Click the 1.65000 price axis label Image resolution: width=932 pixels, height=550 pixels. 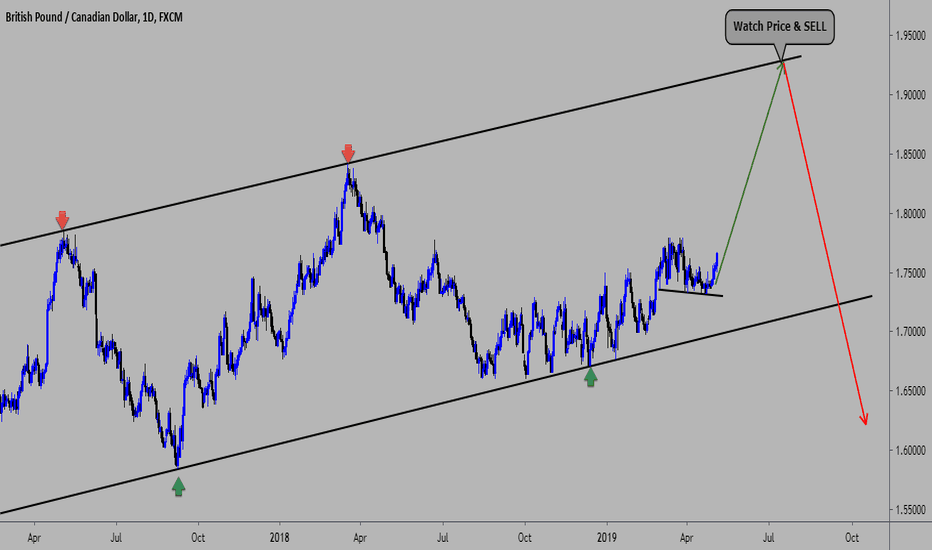coord(910,391)
